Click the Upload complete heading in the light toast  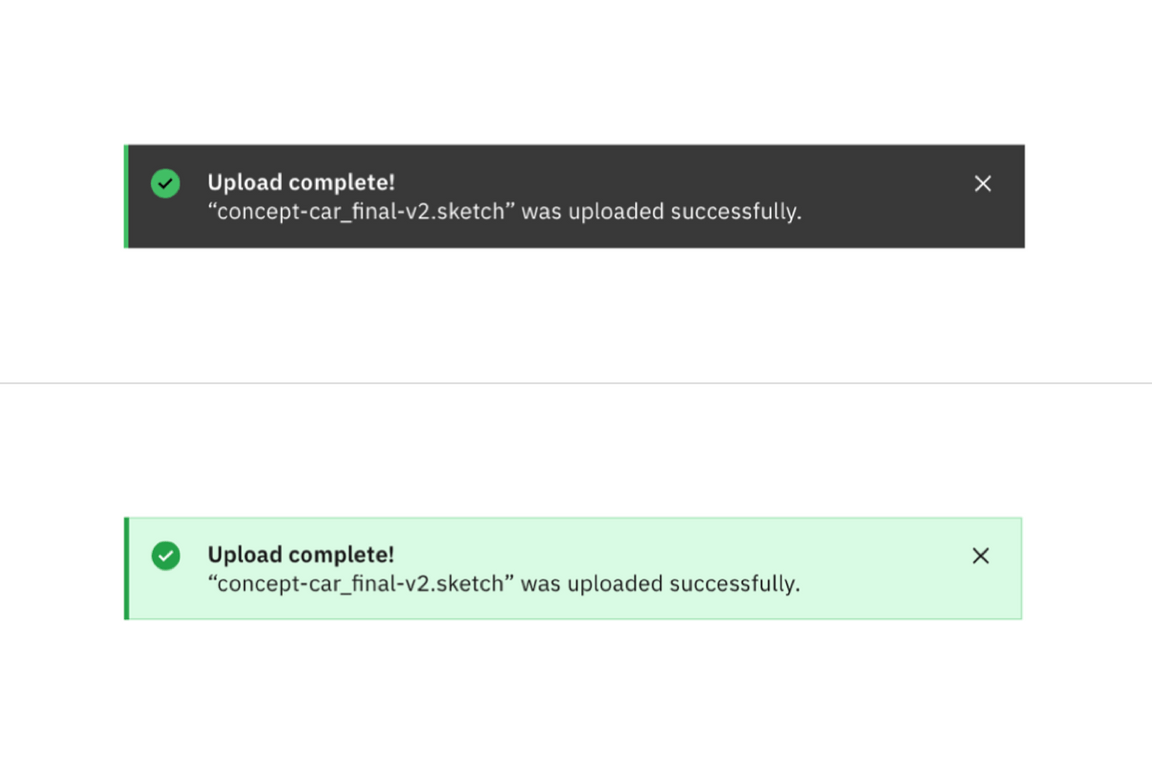tap(300, 554)
